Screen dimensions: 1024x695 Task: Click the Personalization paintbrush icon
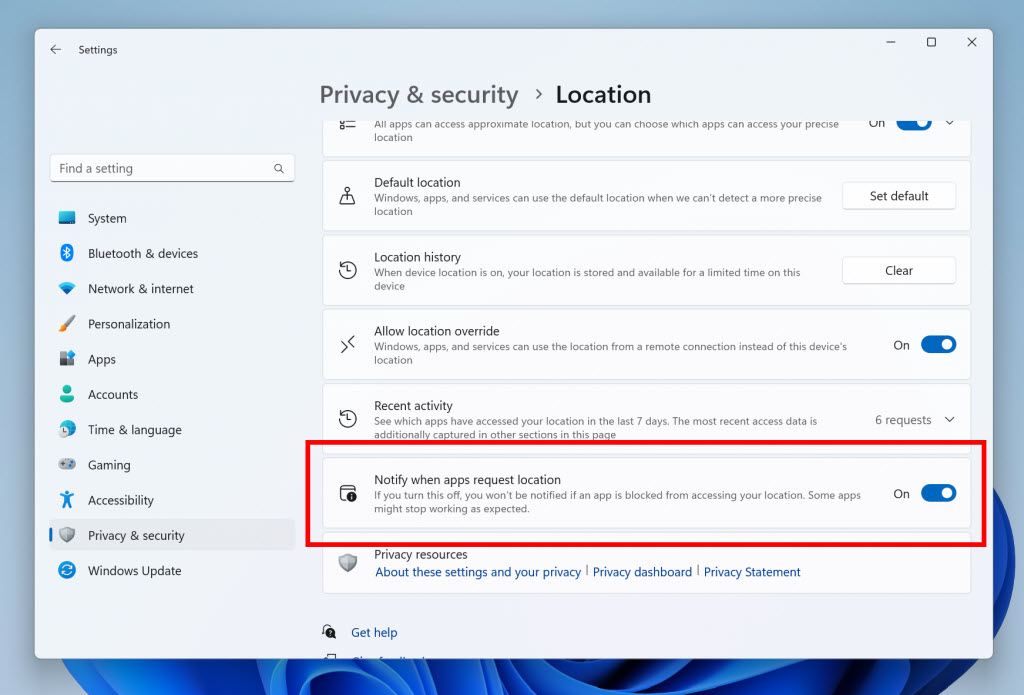pyautogui.click(x=67, y=324)
